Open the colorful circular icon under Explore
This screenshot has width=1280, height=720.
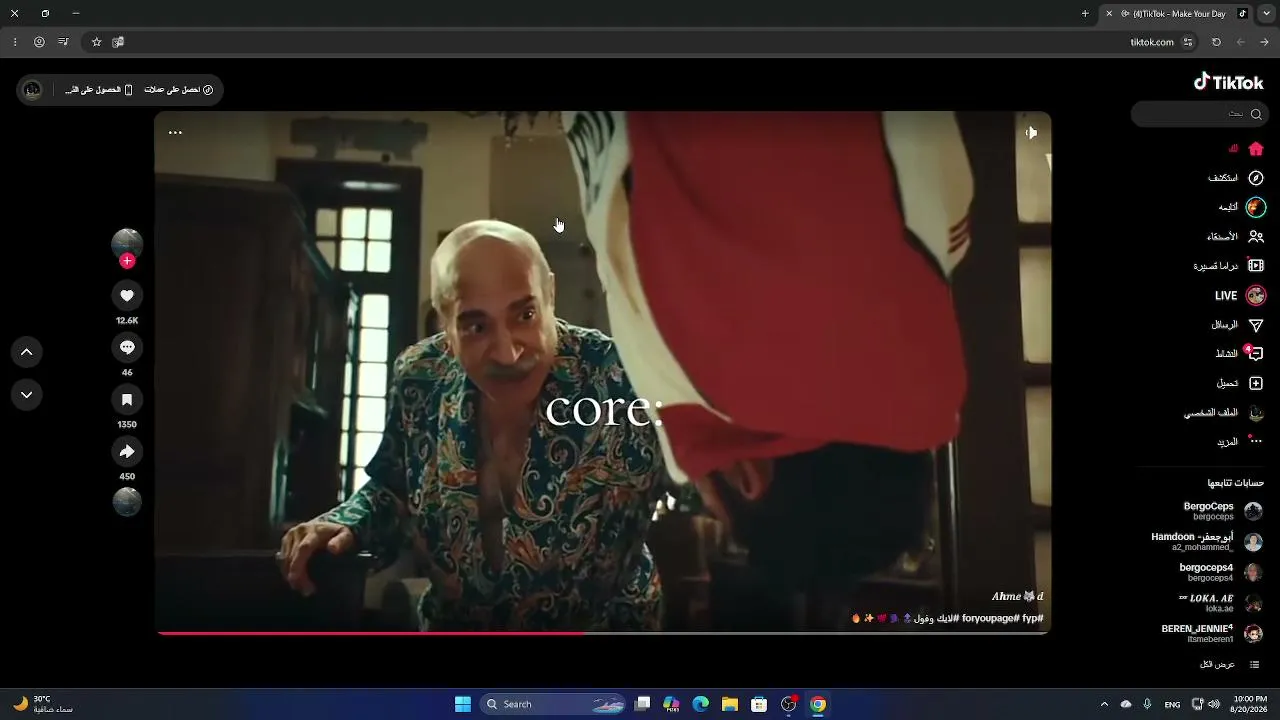click(1256, 207)
